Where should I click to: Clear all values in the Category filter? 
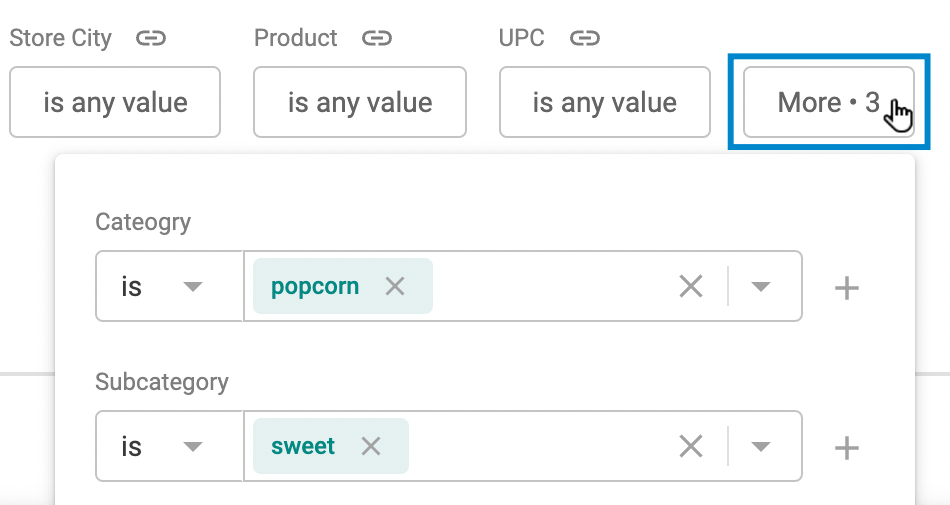click(x=691, y=286)
